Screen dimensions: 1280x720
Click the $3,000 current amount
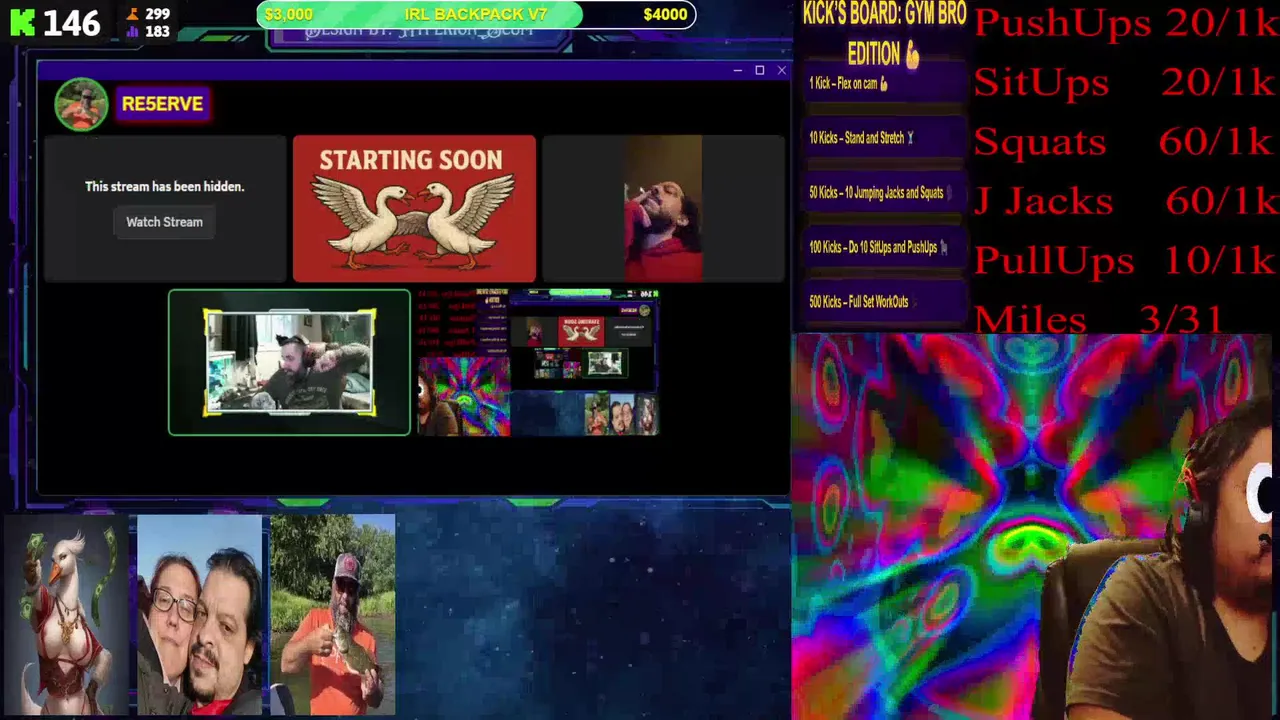[289, 14]
